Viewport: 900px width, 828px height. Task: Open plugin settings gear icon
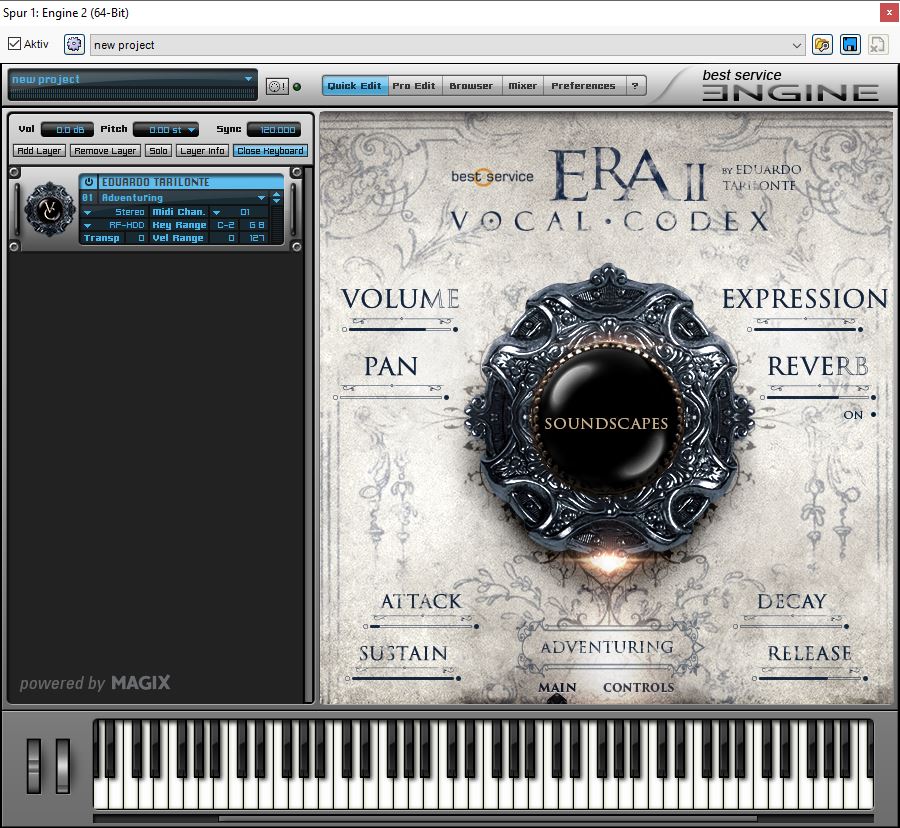(74, 44)
